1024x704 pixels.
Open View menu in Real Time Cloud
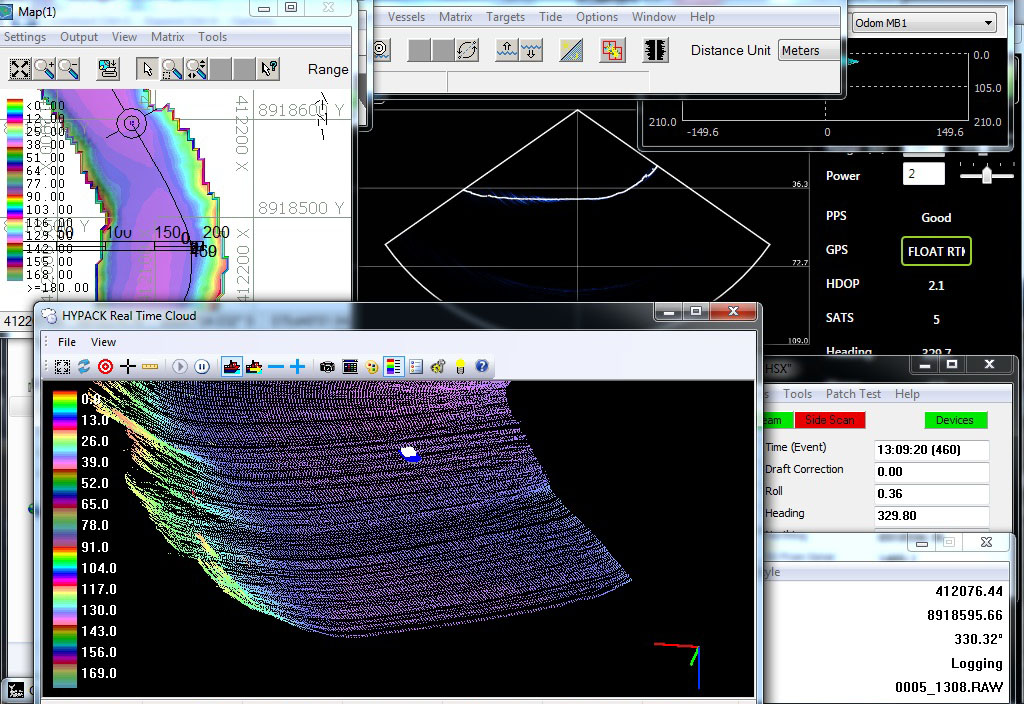[103, 342]
